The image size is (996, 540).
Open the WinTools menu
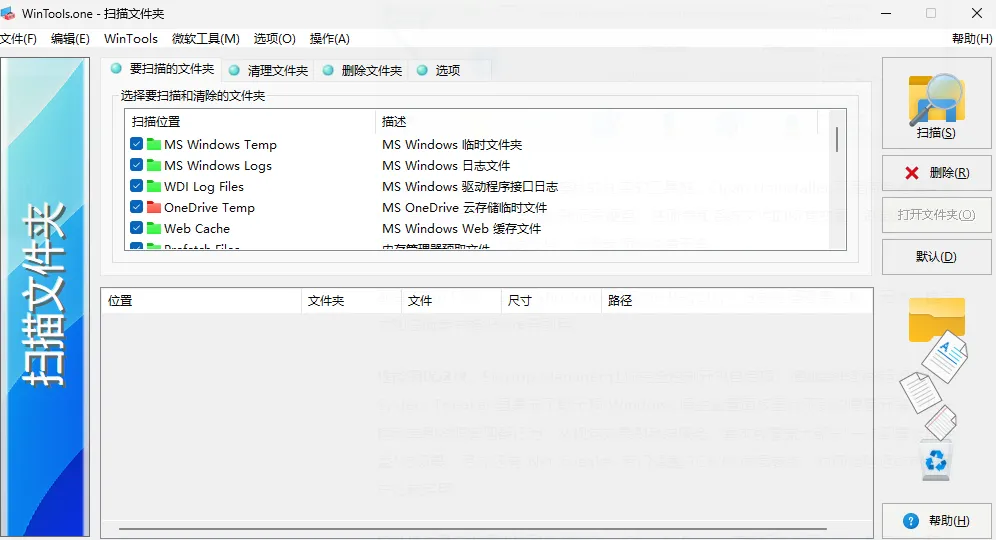click(131, 39)
